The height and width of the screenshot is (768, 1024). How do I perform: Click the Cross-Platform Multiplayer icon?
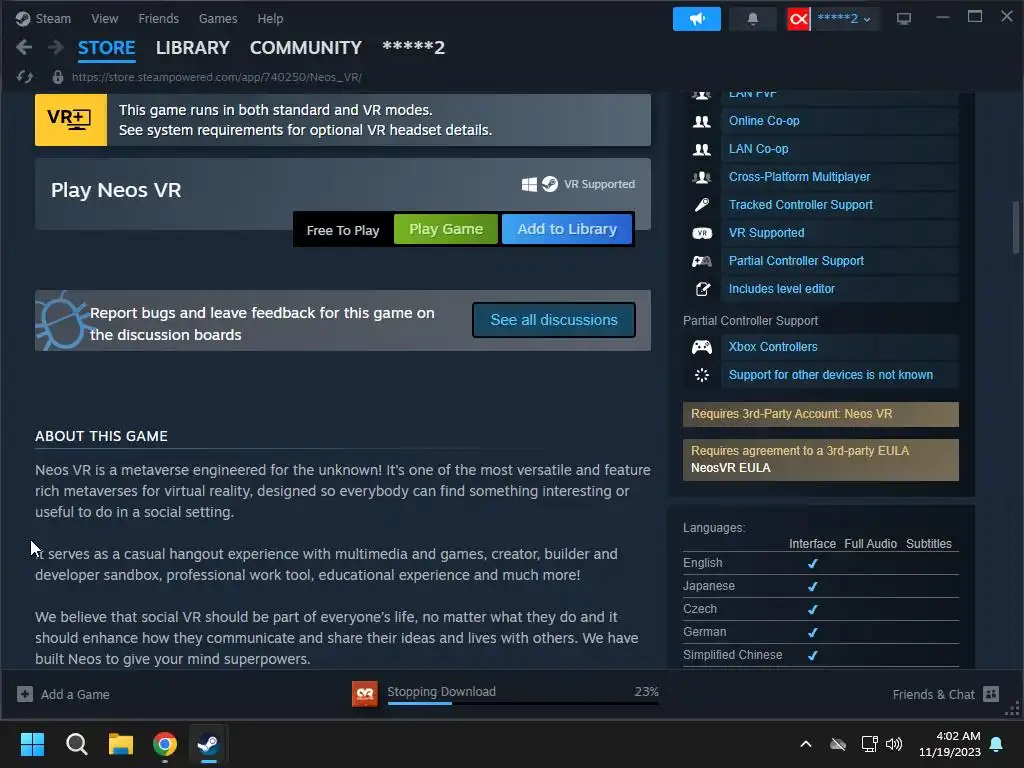click(x=701, y=177)
